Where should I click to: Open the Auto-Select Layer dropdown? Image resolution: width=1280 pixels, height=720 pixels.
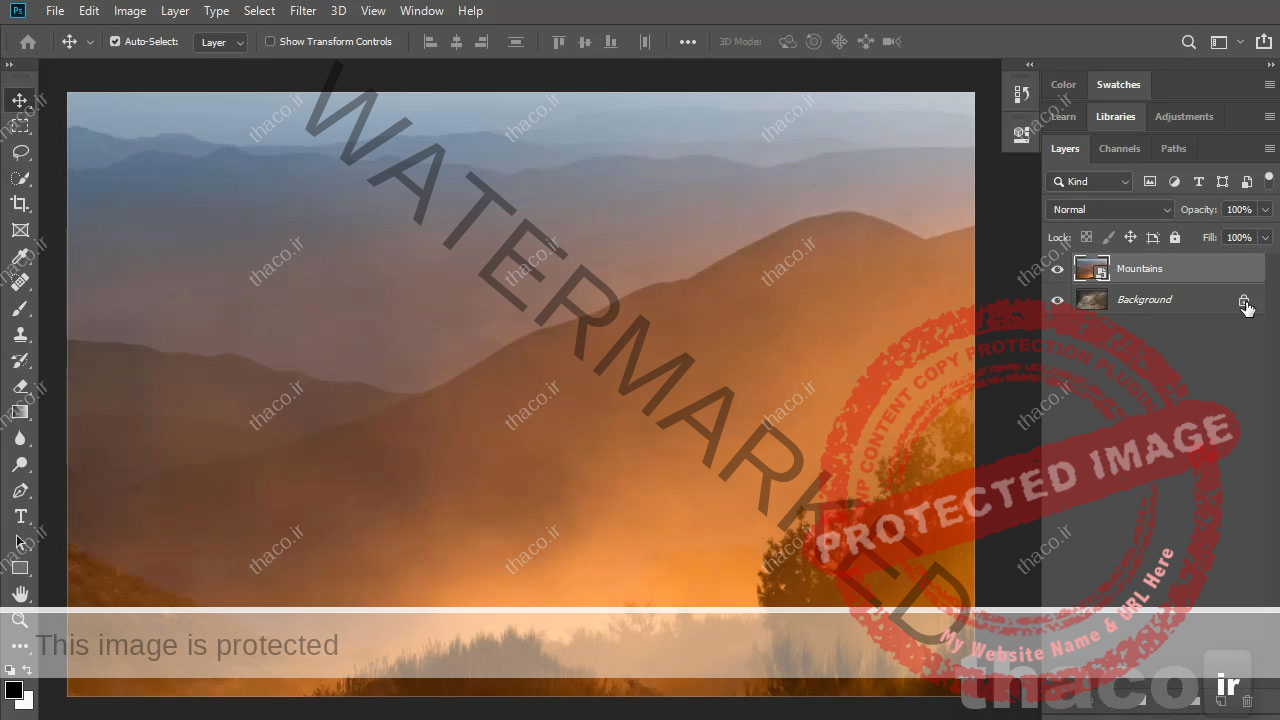pos(220,42)
